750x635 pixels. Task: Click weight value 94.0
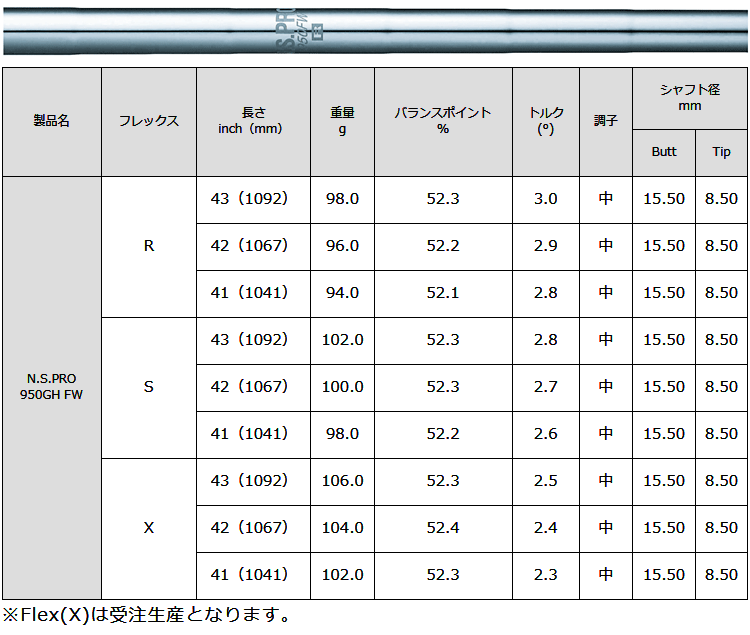coord(342,293)
